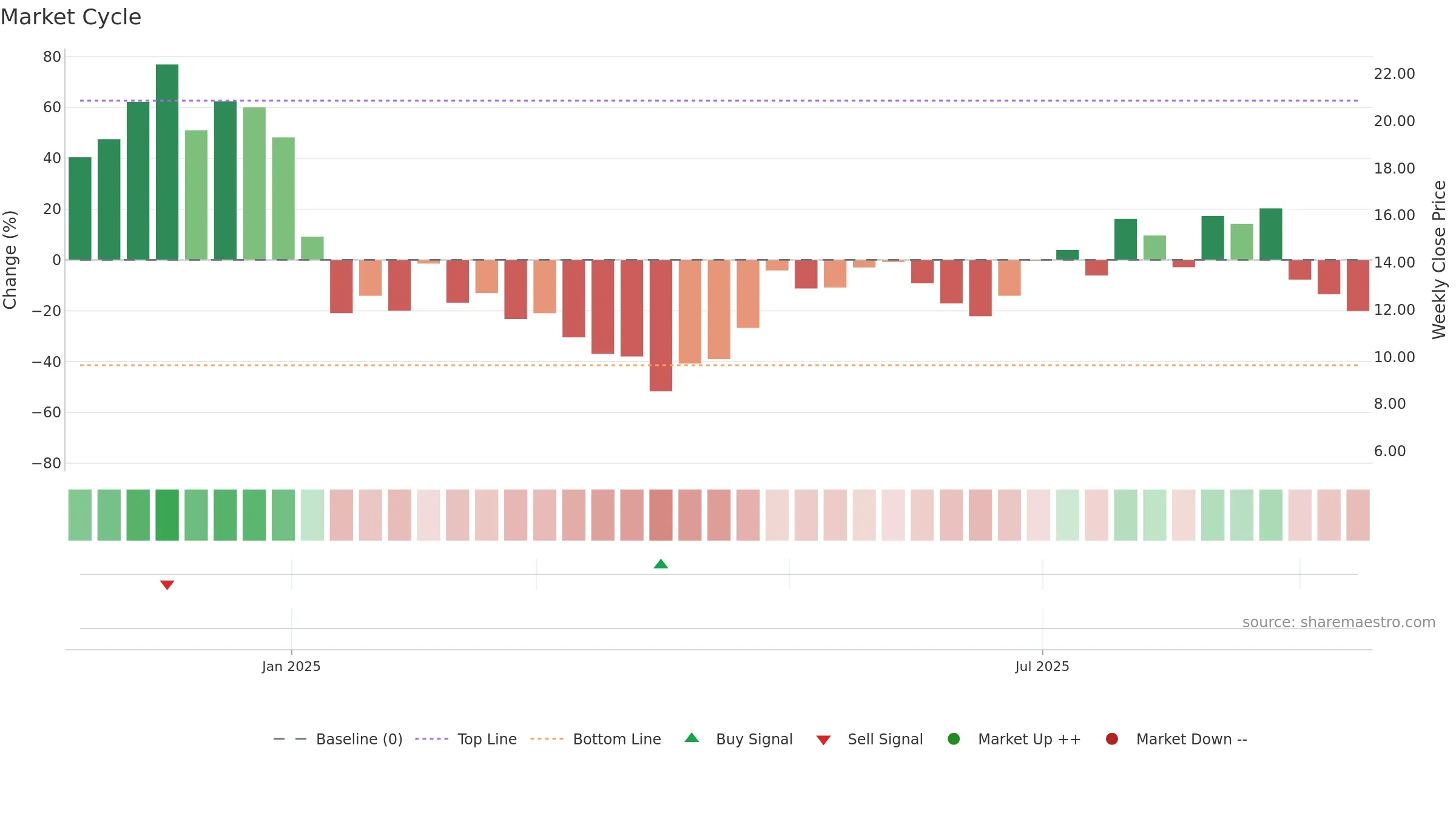The height and width of the screenshot is (819, 1456).
Task: Toggle the Market Up ++ legend entry
Action: pos(1014,739)
